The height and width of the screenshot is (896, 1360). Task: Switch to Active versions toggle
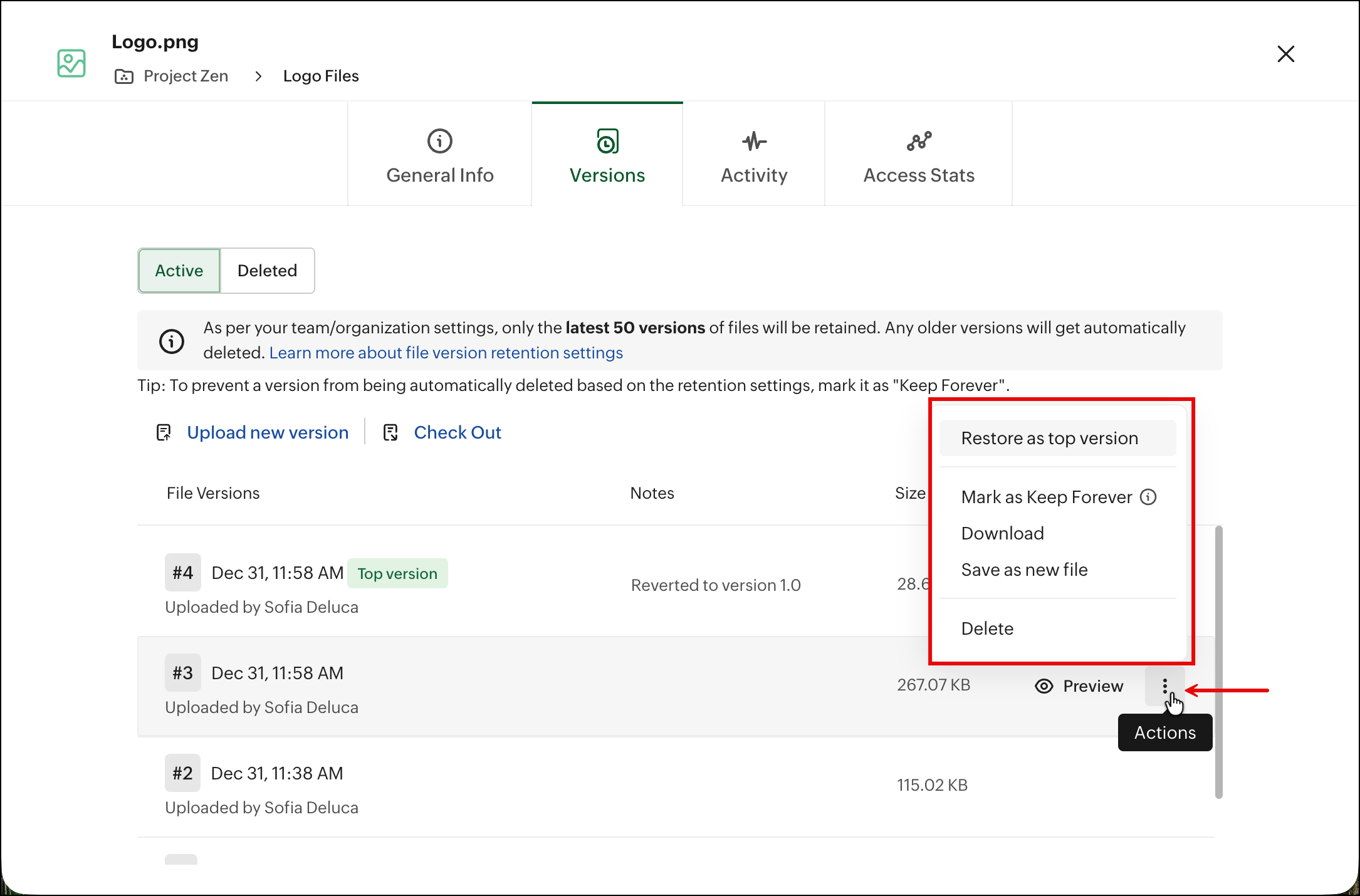179,271
